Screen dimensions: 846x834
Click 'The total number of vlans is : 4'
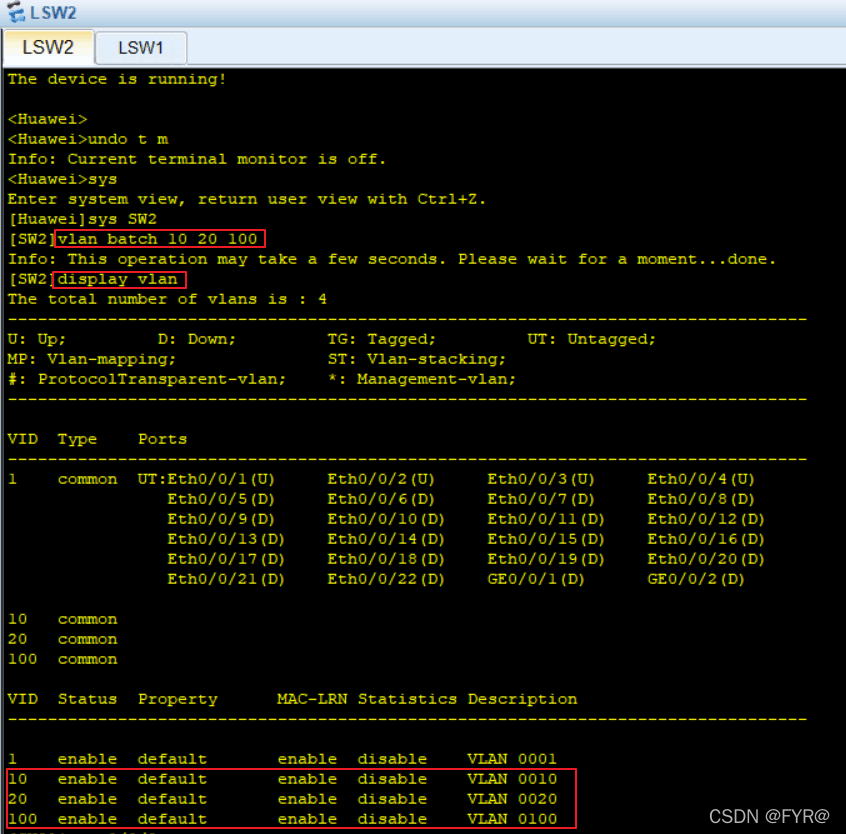[167, 299]
